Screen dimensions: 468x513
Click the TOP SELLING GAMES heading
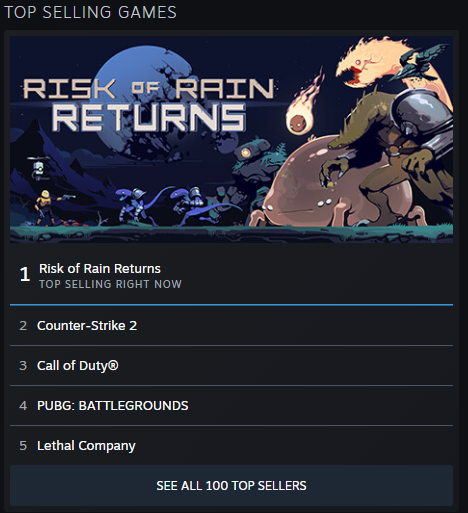tap(90, 12)
